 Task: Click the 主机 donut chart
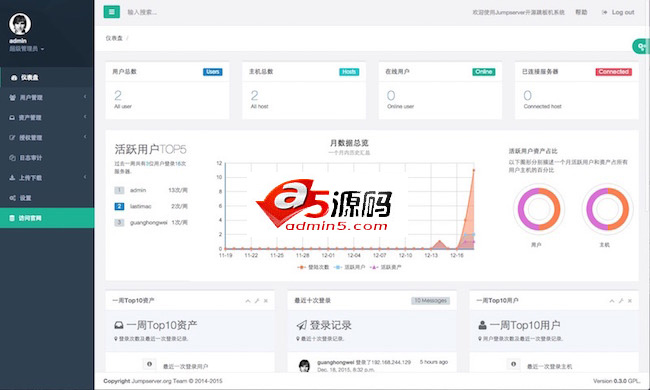(607, 209)
